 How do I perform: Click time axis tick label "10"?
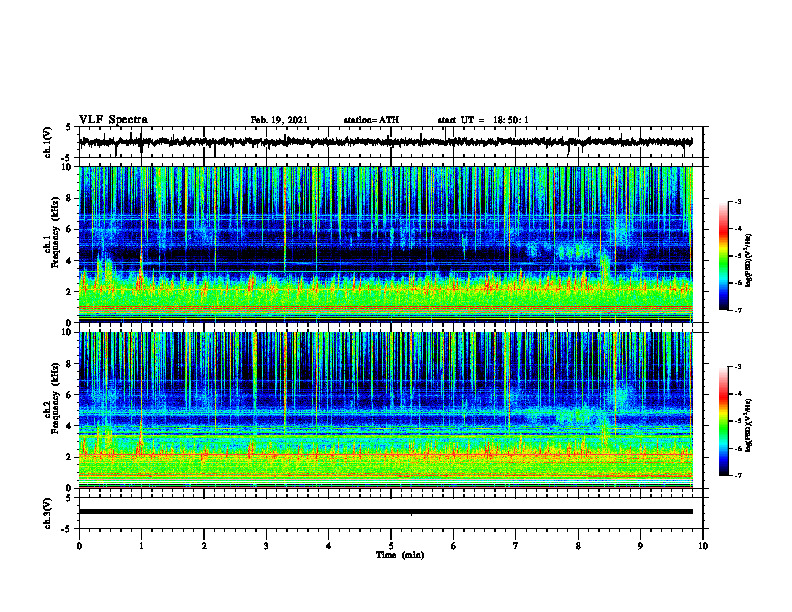click(x=703, y=546)
